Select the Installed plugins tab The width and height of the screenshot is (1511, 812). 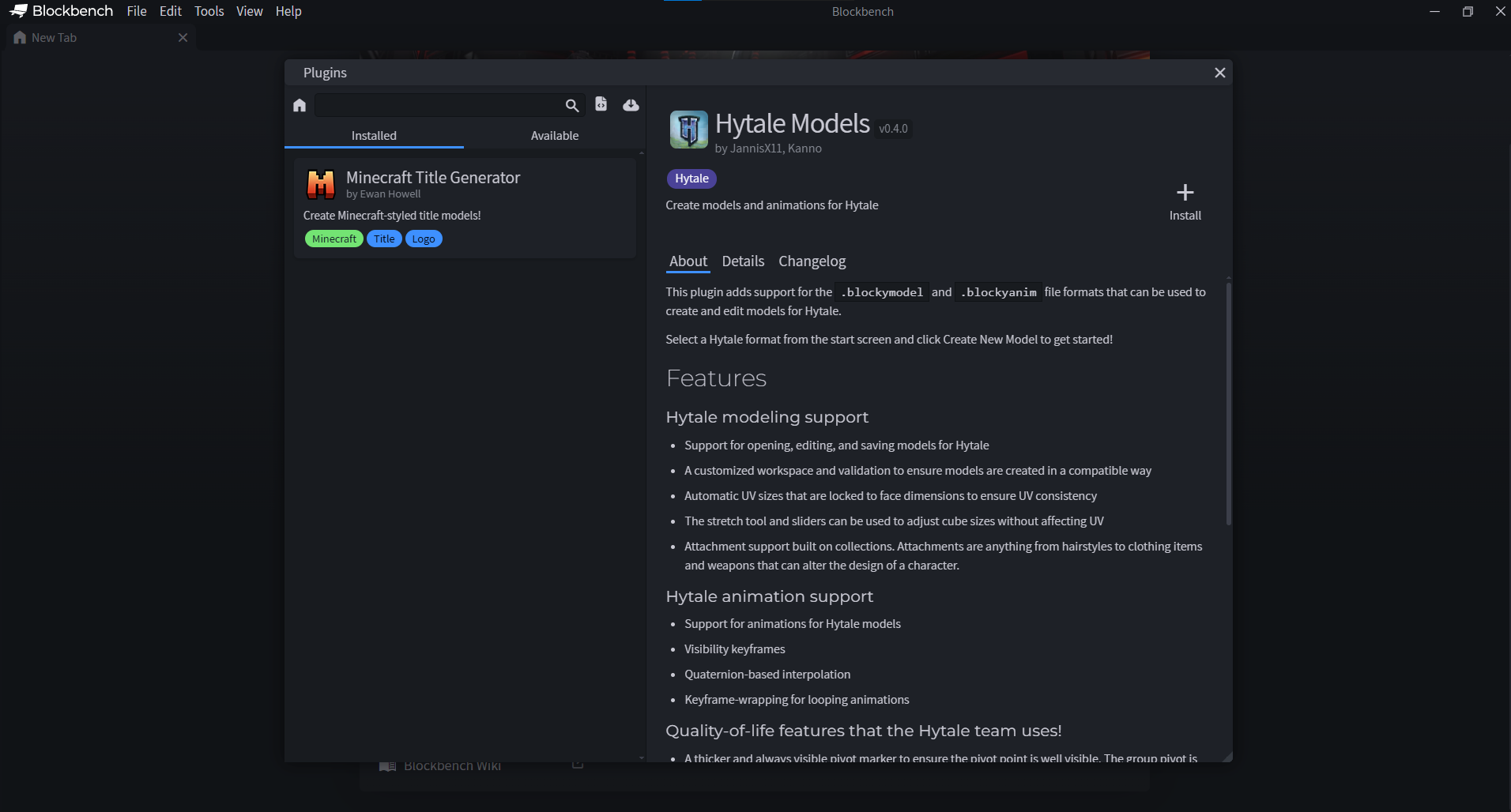point(374,136)
